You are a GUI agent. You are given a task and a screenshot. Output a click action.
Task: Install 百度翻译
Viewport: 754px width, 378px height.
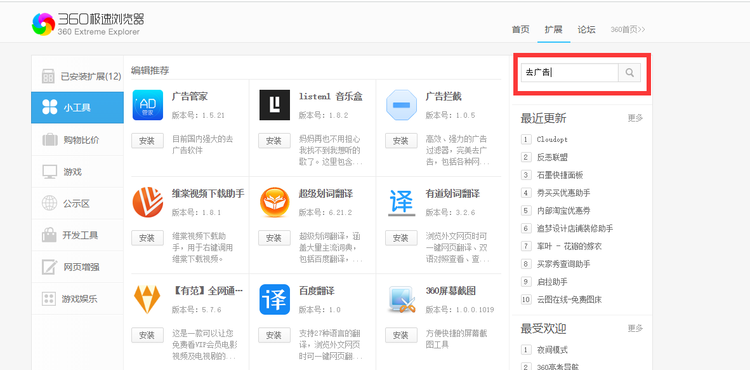pos(274,335)
